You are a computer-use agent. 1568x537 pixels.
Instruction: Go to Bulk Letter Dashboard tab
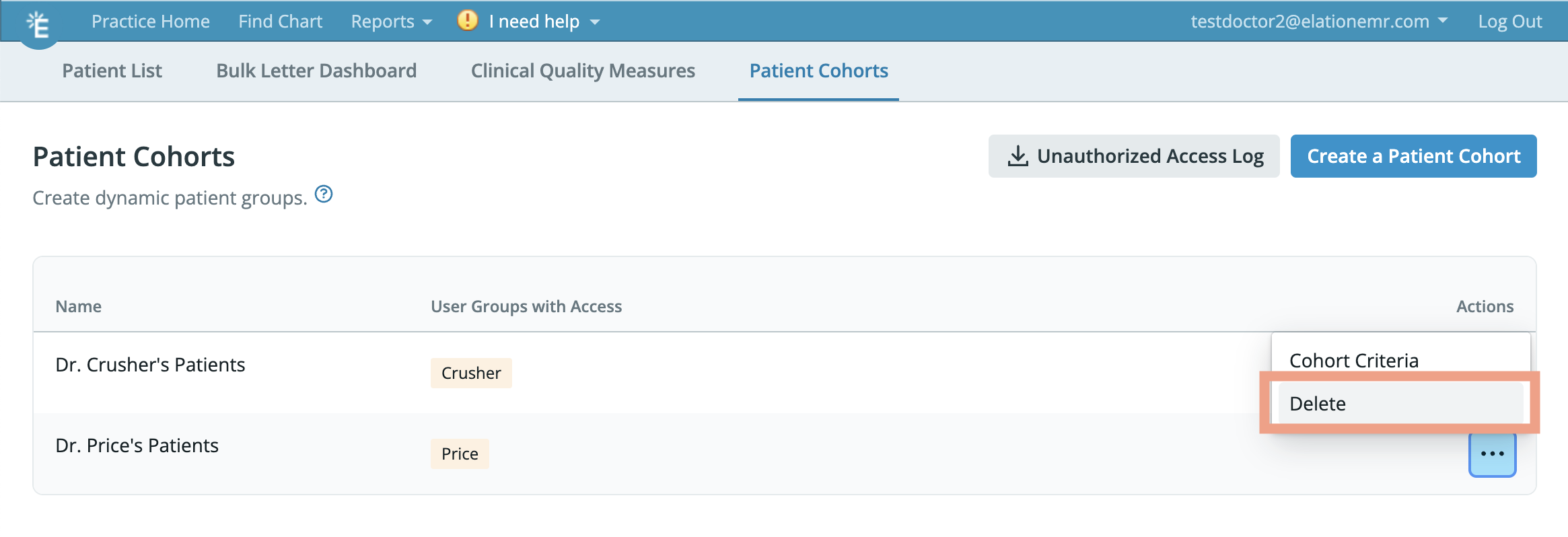pos(316,71)
